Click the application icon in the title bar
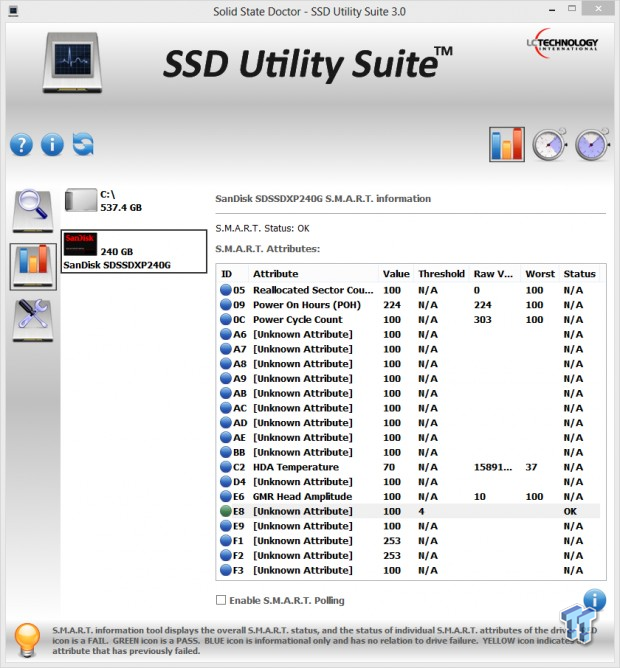 click(13, 11)
